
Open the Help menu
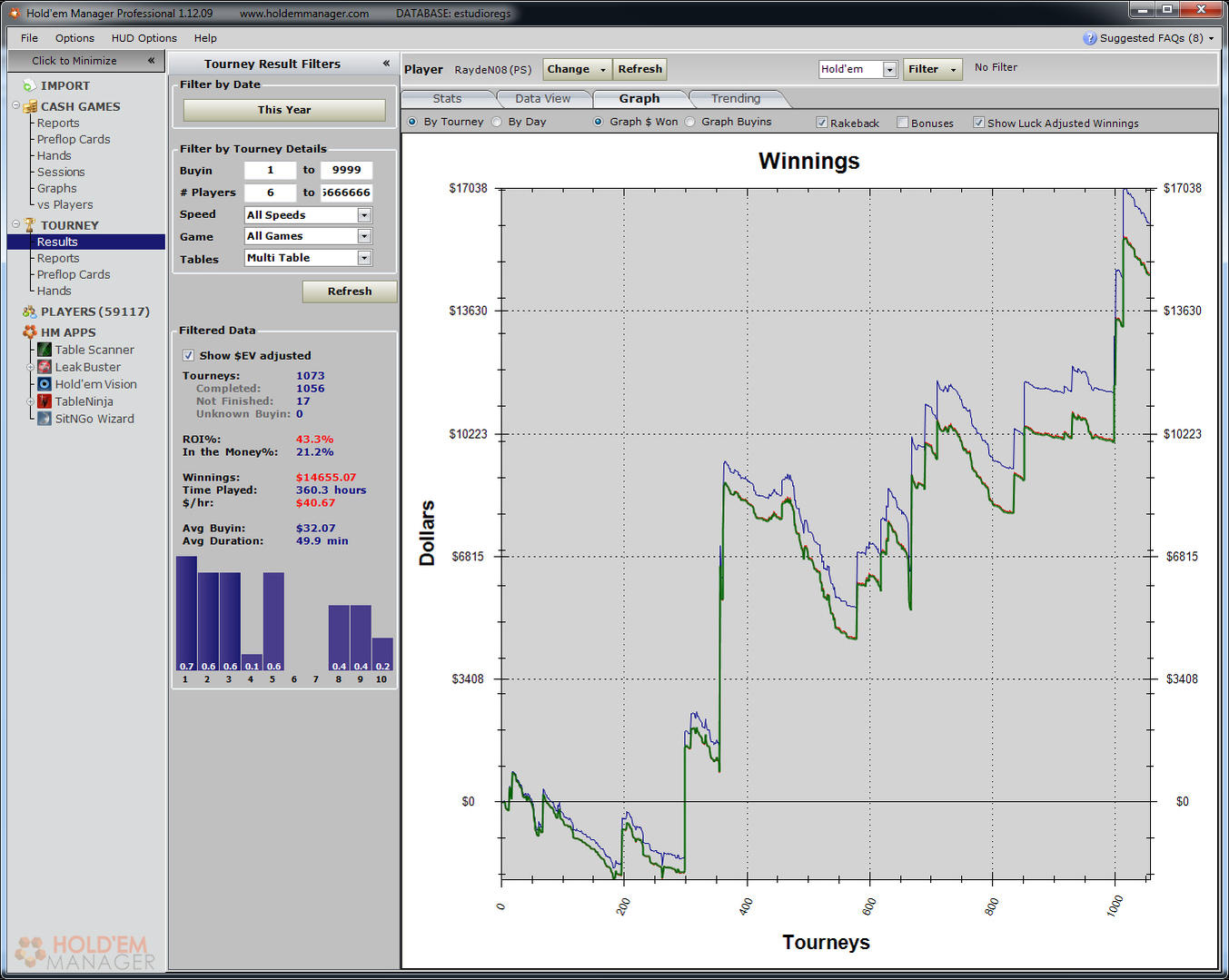tap(205, 38)
